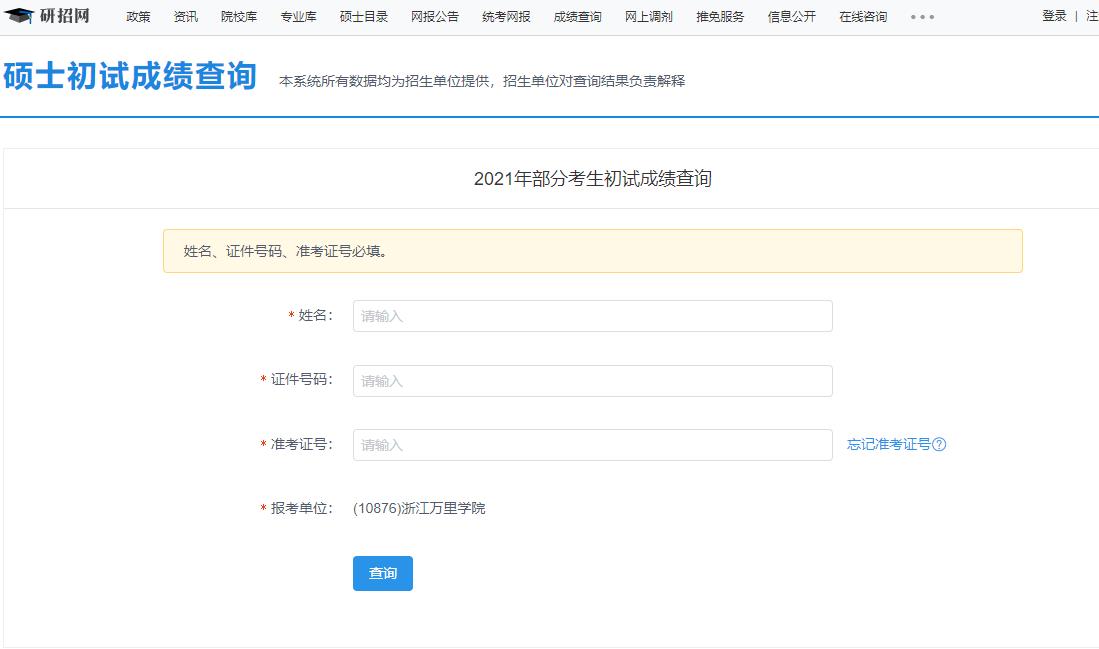This screenshot has width=1099, height=649.
Task: Click 信息公开 in the top menu
Action: tap(791, 17)
